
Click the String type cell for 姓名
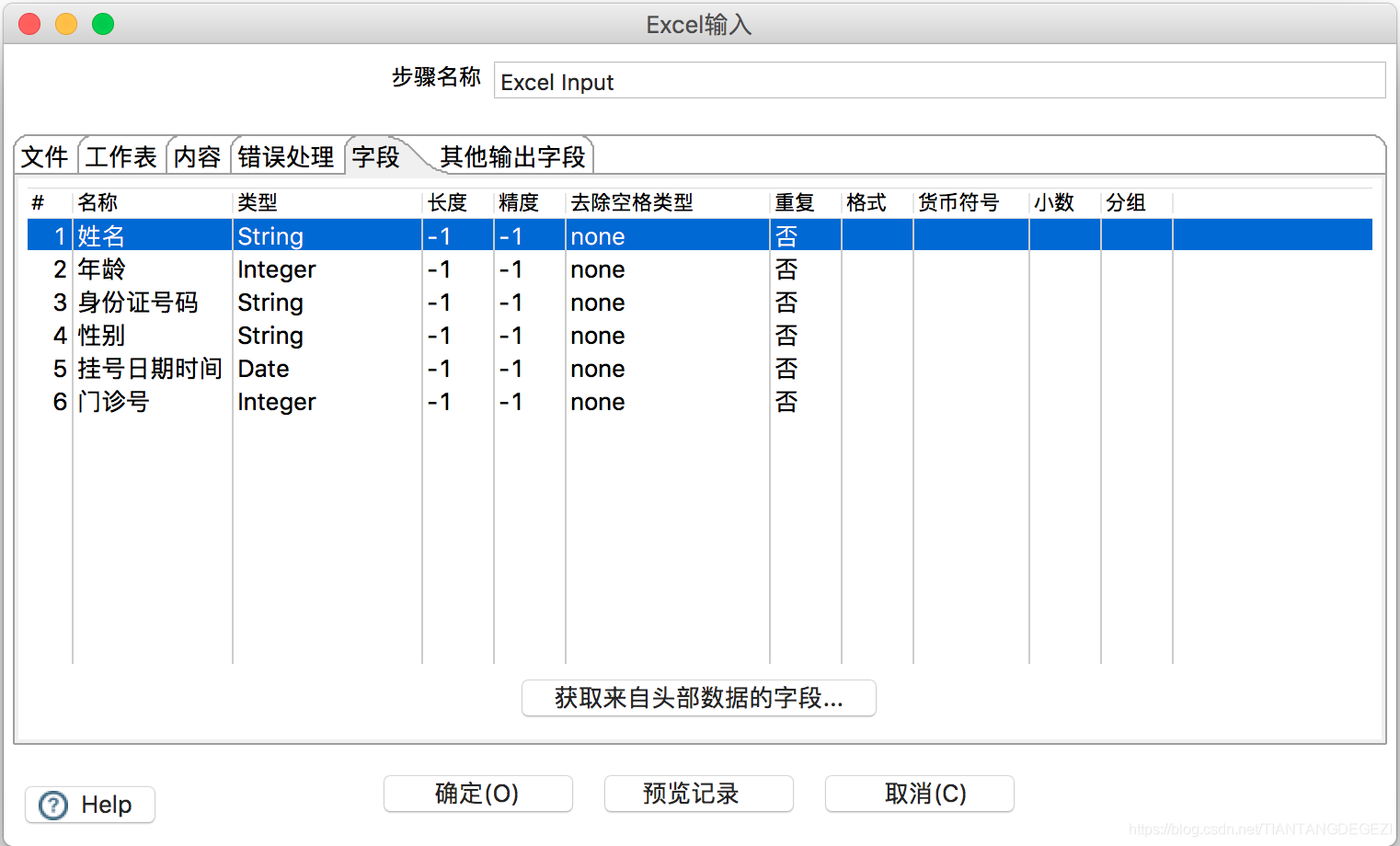coord(327,236)
